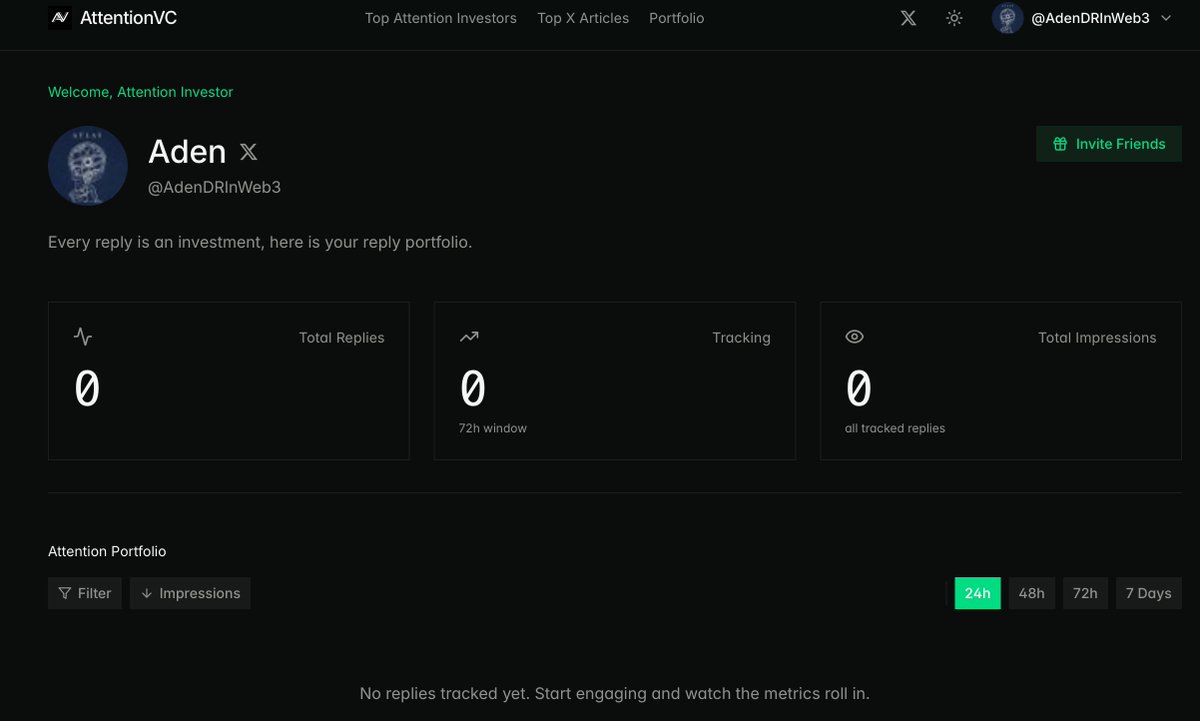Image resolution: width=1200 pixels, height=721 pixels.
Task: Click the Invite Friends button
Action: pyautogui.click(x=1109, y=144)
